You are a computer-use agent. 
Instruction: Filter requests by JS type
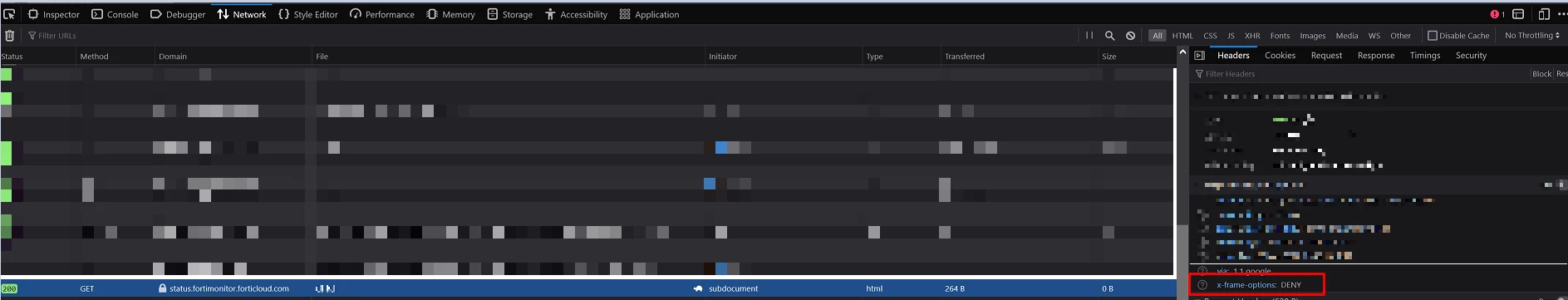1231,36
